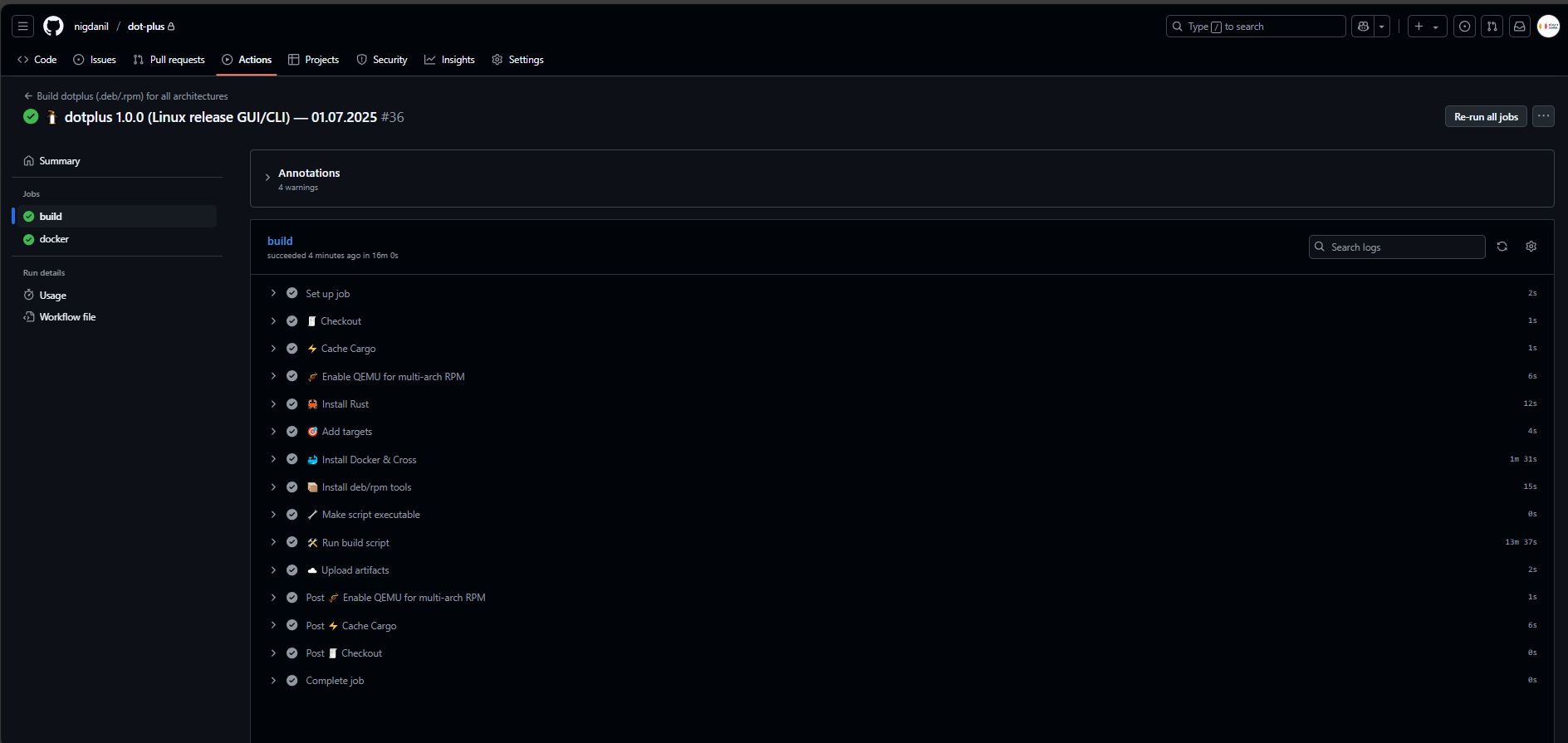Expand the Cache Cargo step
1568x743 pixels.
pos(902,349)
